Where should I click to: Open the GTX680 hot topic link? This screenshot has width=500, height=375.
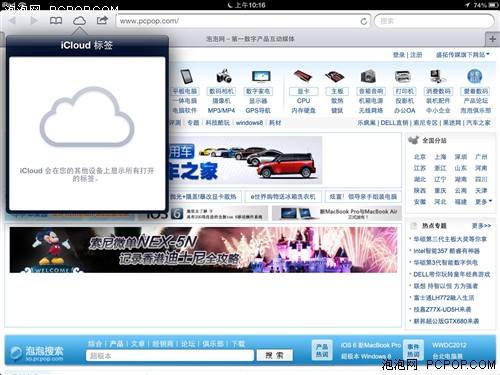point(446,321)
